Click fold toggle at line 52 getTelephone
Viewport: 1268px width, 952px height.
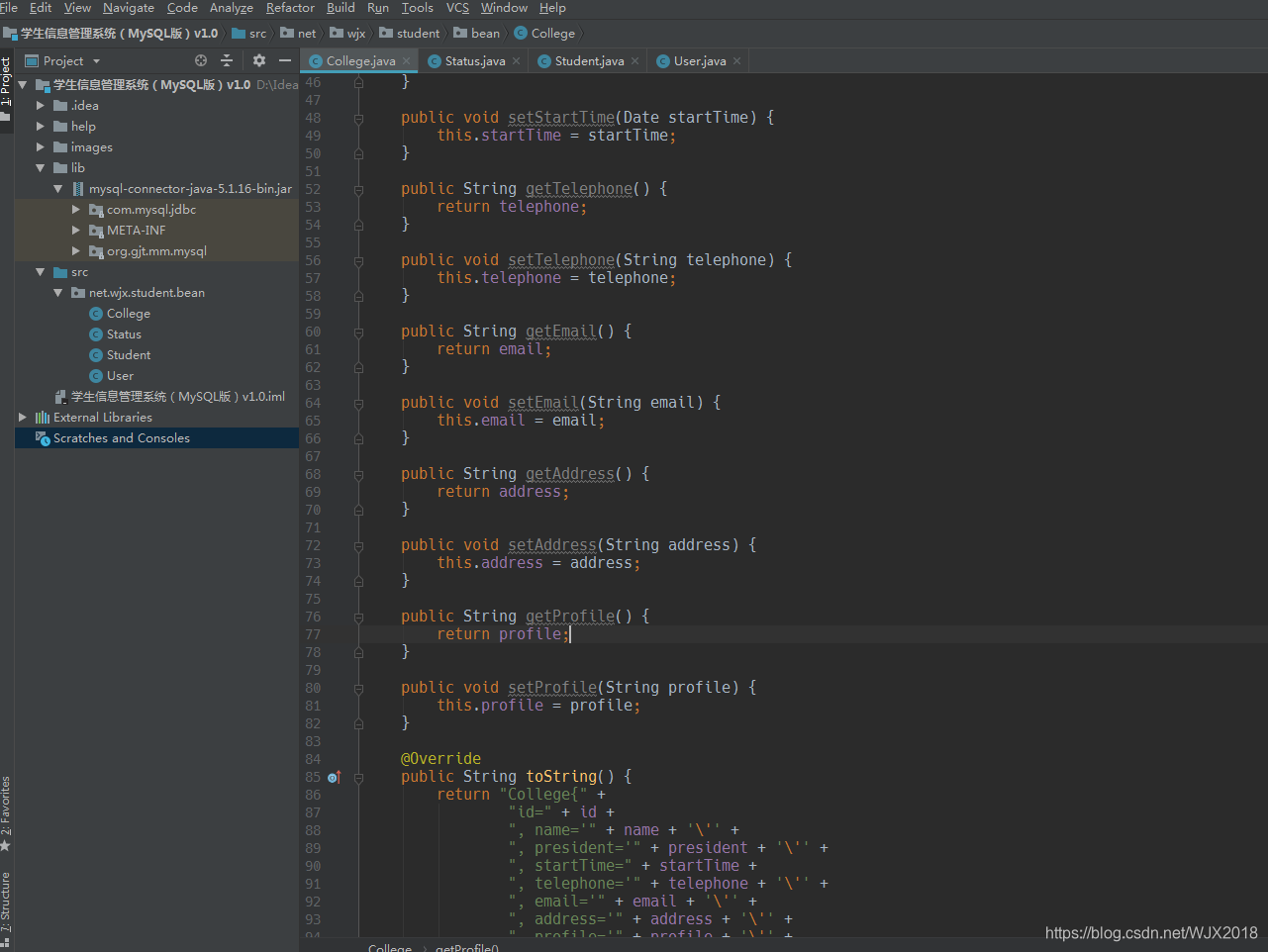click(358, 189)
